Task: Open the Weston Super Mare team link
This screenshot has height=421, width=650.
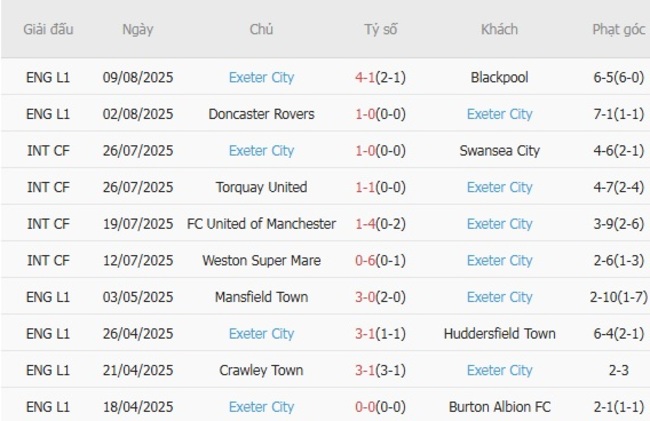Action: (261, 260)
